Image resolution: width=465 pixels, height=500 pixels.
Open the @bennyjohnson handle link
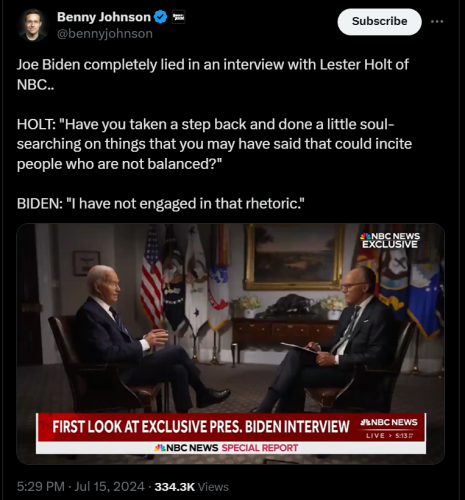105,34
